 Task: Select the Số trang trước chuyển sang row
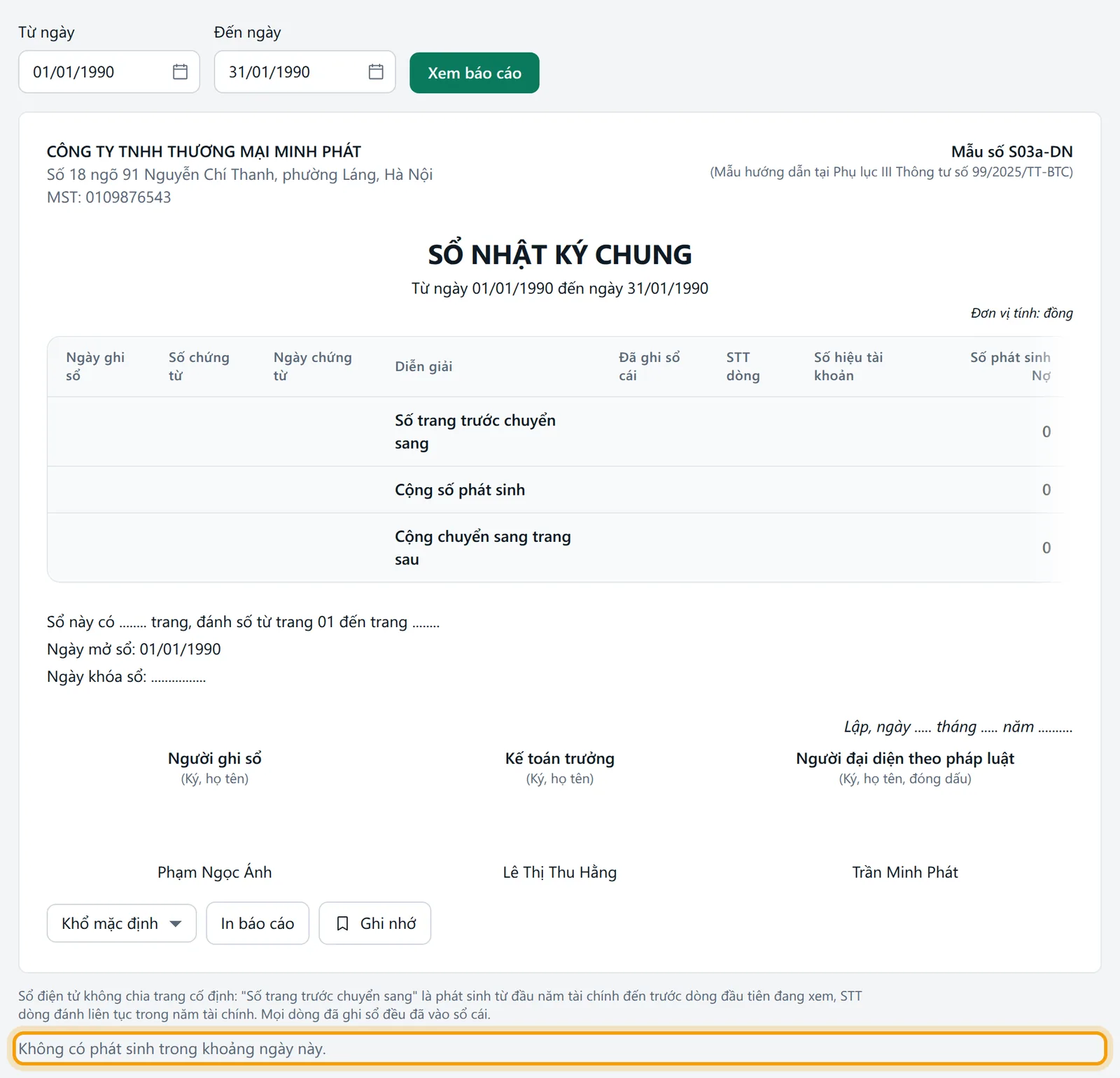pos(555,432)
